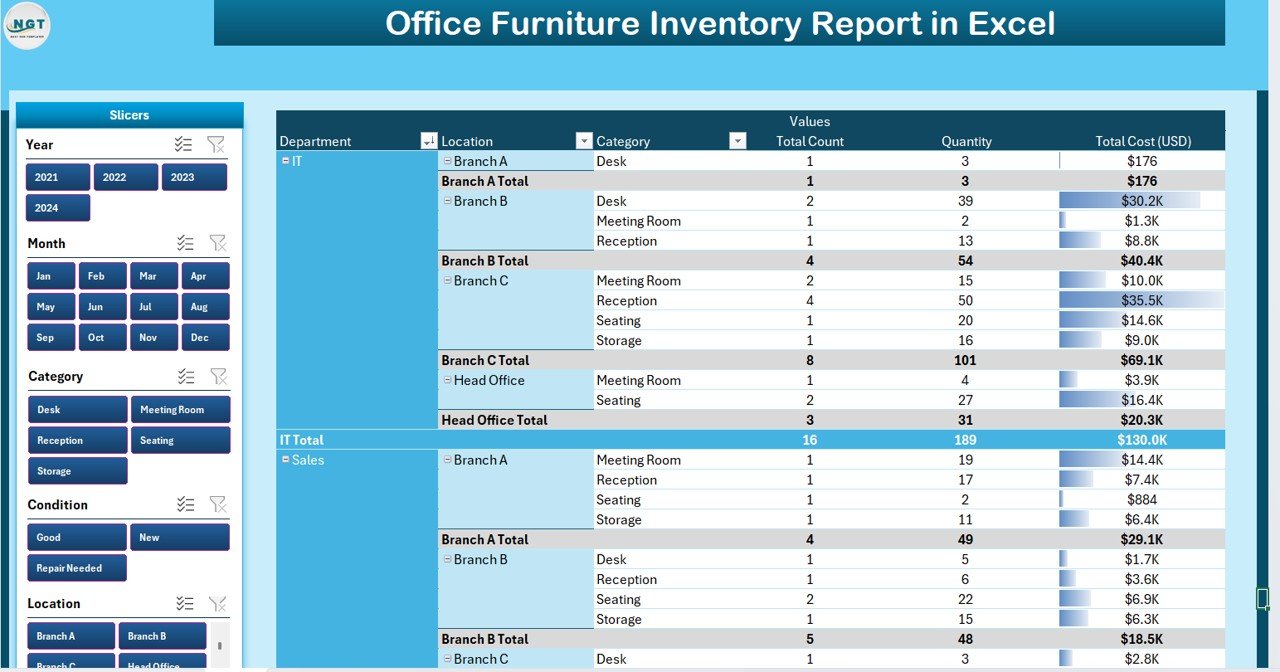Image resolution: width=1280 pixels, height=672 pixels.
Task: Click the $35.5K data bar cell
Action: pos(1141,301)
